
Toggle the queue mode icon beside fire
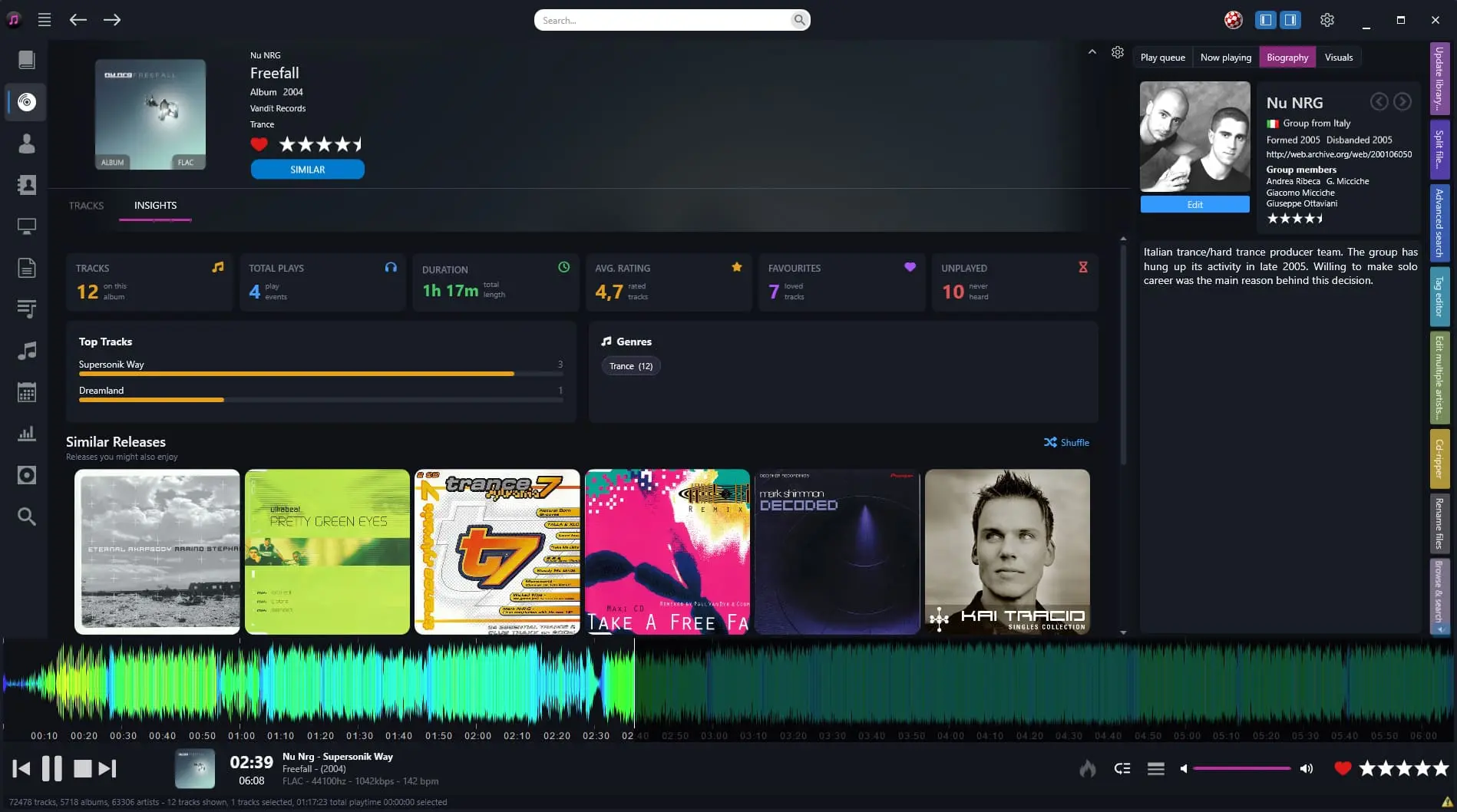[x=1122, y=768]
